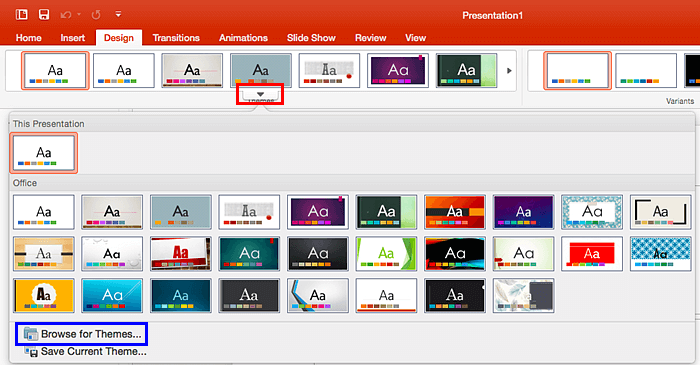
Task: Pick the charcoal theme in the gallery's second row
Action: click(x=318, y=254)
